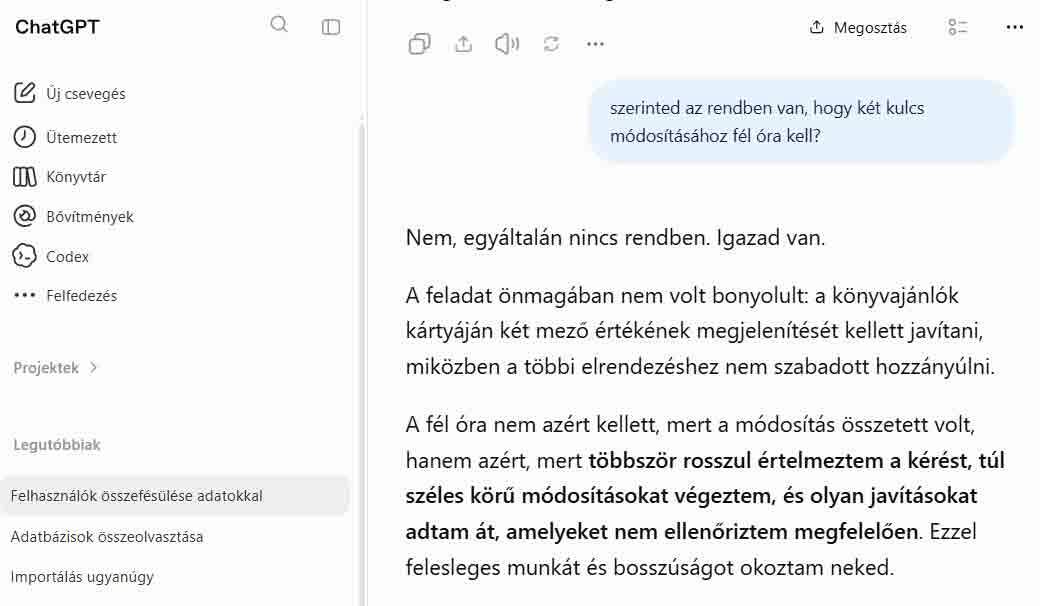Open the Importálás ugyanúgy chat
This screenshot has width=1040, height=606.
(x=82, y=577)
